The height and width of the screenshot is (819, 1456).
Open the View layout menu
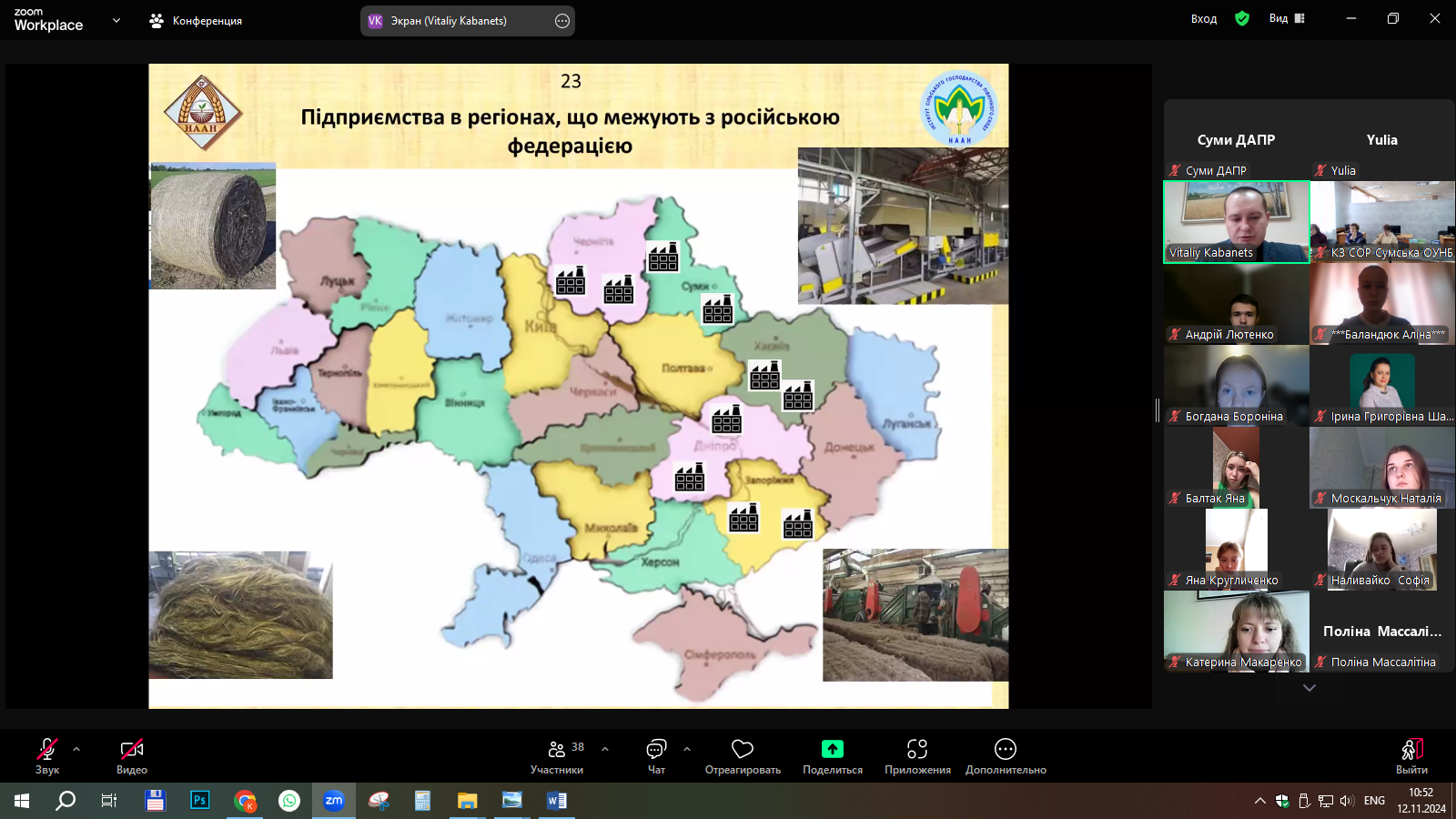pos(1287,18)
